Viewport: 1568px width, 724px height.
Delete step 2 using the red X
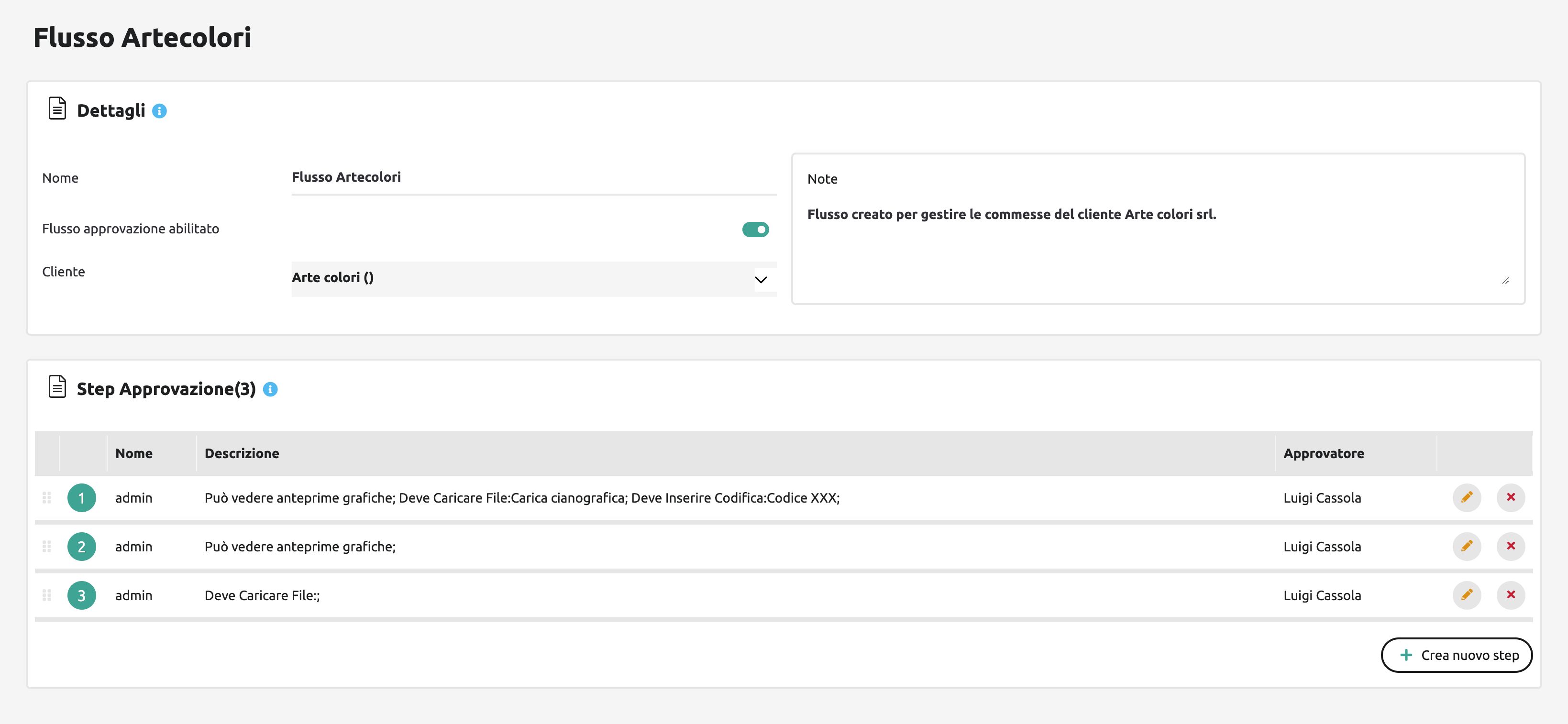pos(1510,546)
